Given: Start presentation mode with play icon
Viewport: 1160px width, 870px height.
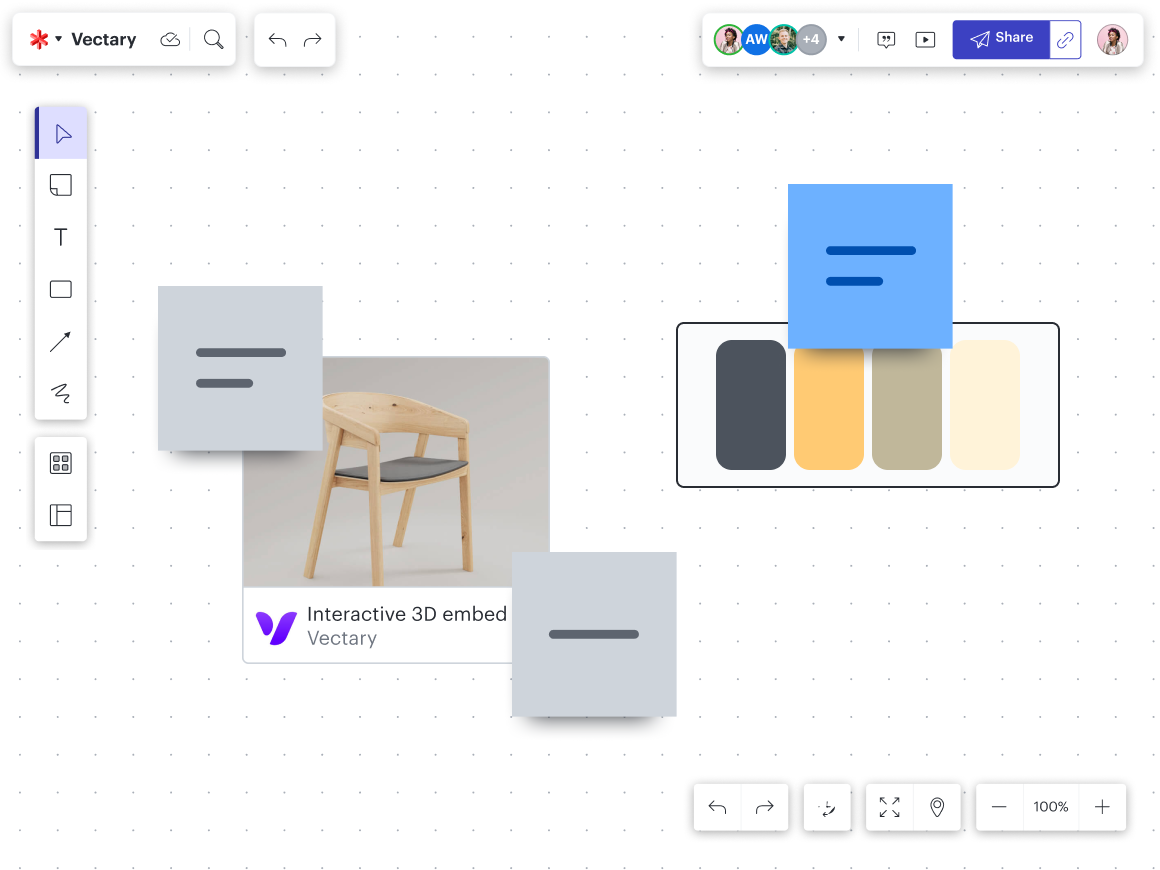Looking at the screenshot, I should pos(925,40).
